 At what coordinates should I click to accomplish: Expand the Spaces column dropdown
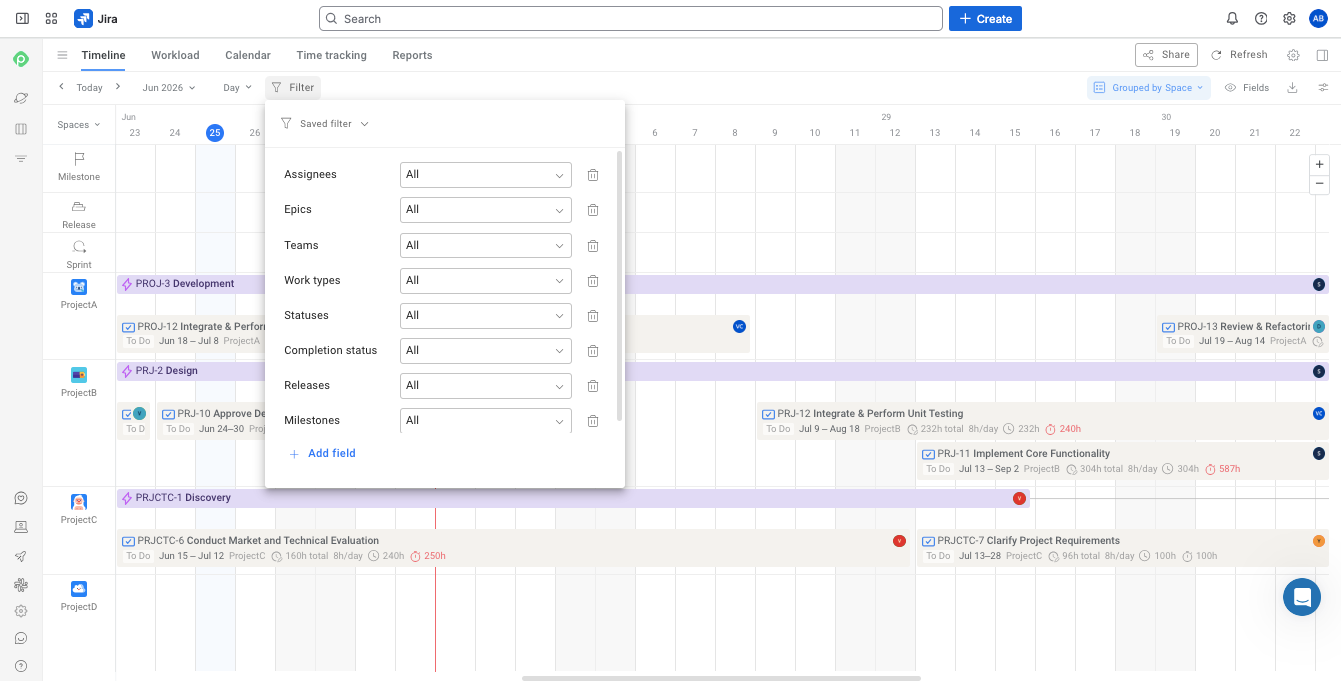click(79, 125)
